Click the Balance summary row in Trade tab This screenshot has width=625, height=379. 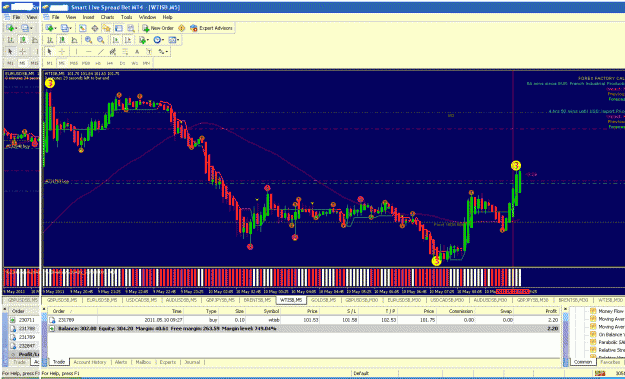[303, 329]
